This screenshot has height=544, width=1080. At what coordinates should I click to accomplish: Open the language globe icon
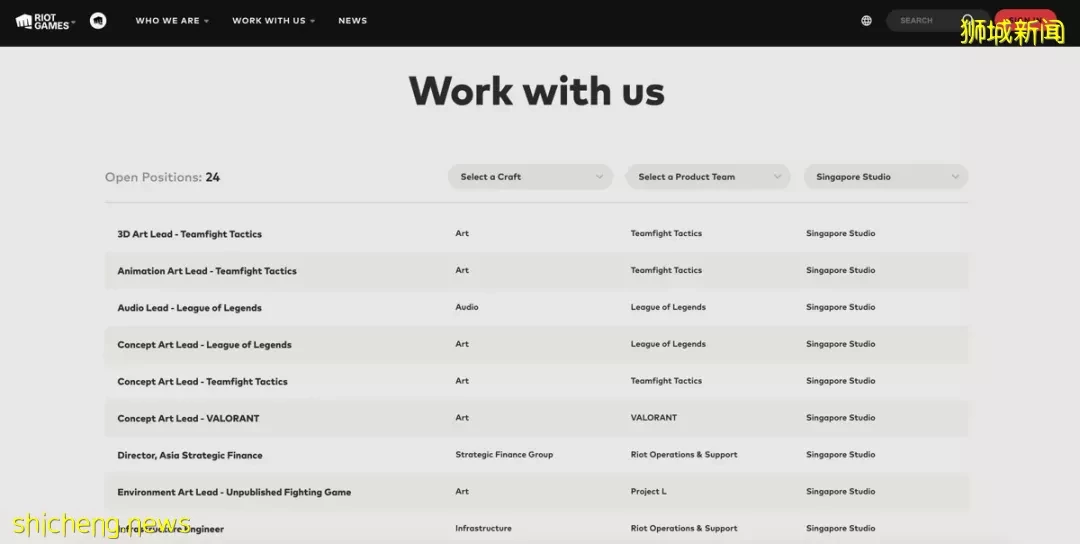(x=866, y=21)
